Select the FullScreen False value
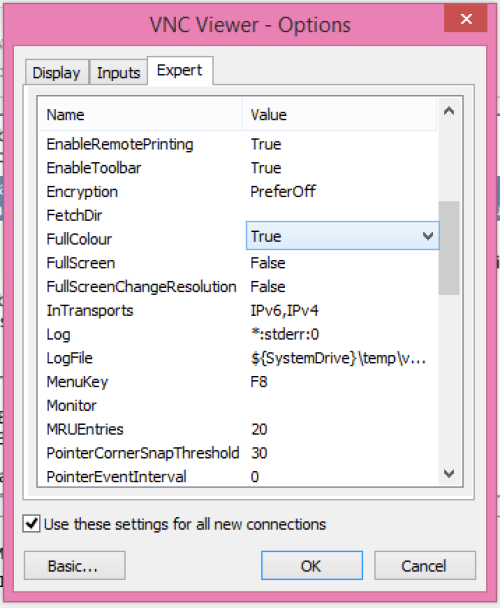The height and width of the screenshot is (608, 500). tap(268, 263)
